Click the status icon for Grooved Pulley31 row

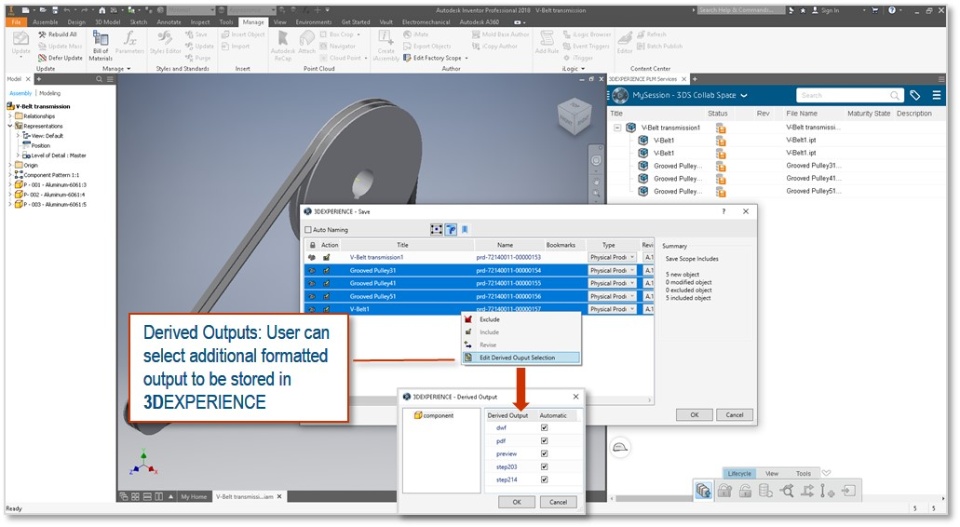(721, 166)
